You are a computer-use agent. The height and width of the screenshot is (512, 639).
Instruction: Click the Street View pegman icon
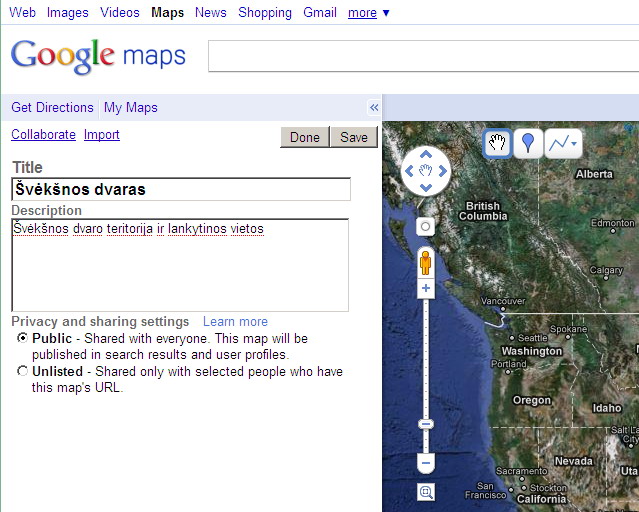click(x=425, y=263)
